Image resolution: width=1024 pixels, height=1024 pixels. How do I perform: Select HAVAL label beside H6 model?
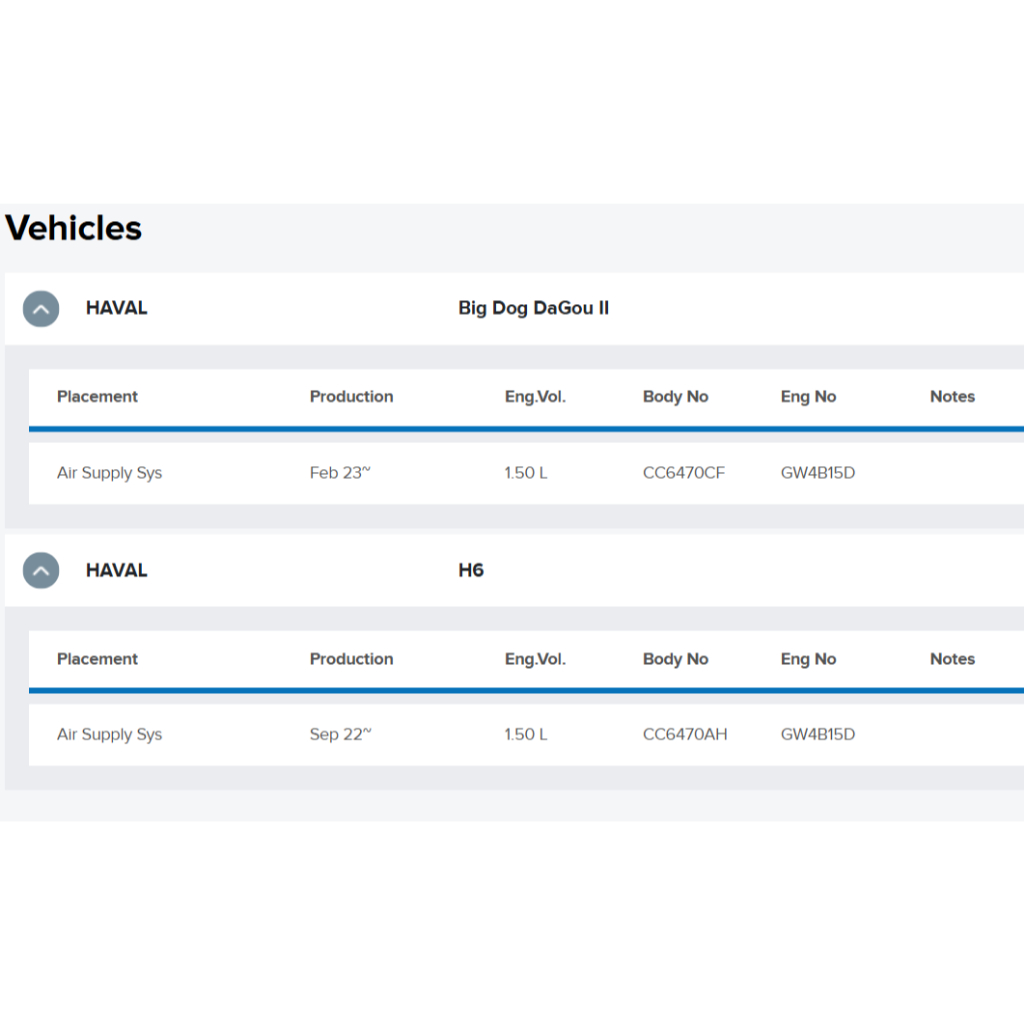116,570
